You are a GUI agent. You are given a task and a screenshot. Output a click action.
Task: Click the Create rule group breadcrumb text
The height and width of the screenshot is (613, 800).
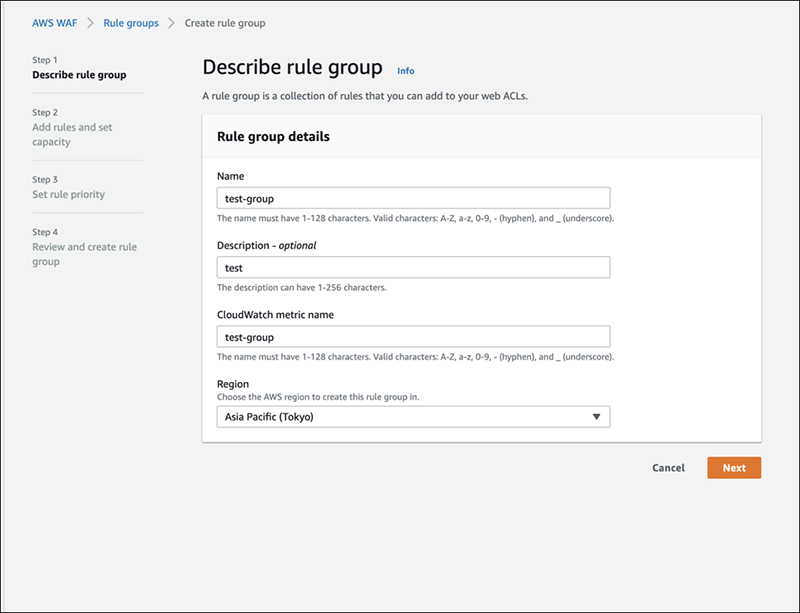point(225,22)
